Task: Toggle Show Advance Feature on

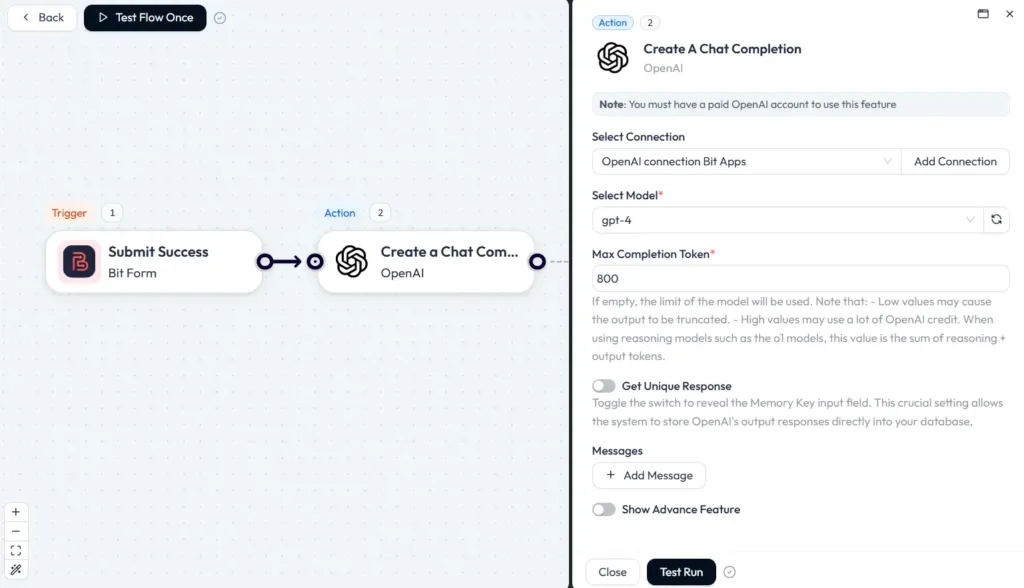Action: (x=604, y=509)
